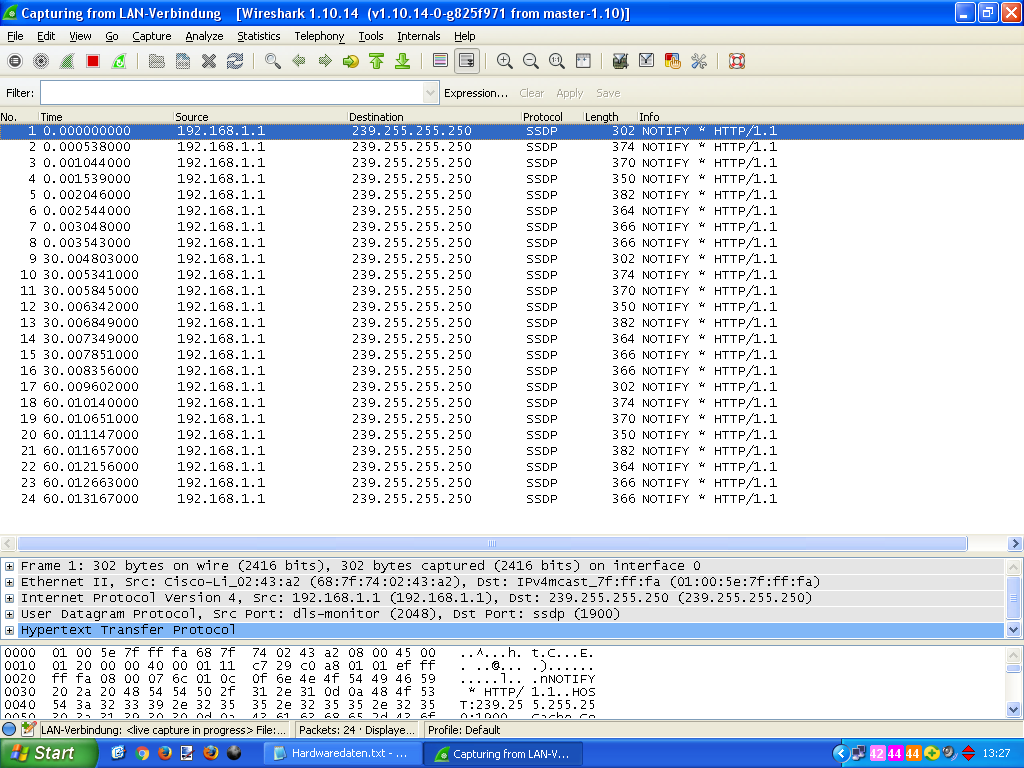Viewport: 1024px width, 768px height.
Task: Click the start capture shark fin icon
Action: coord(67,61)
